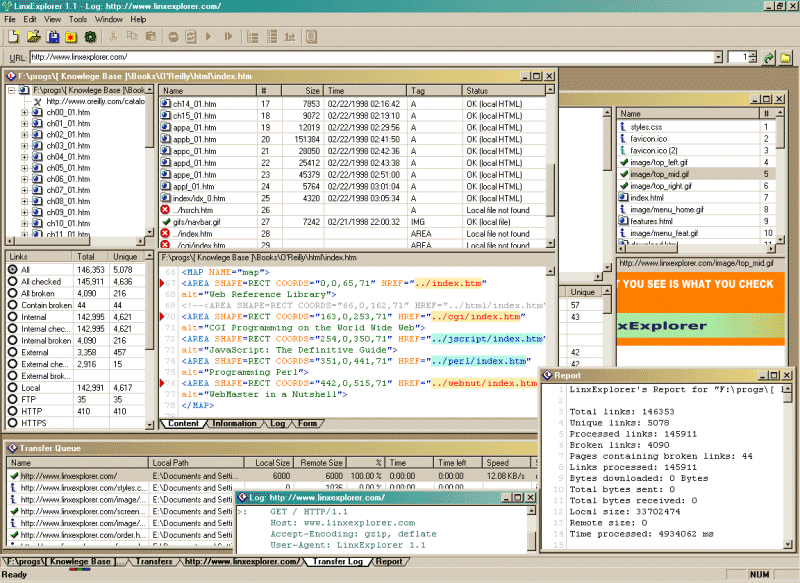Click the notepad report icon in toolbar

311,37
